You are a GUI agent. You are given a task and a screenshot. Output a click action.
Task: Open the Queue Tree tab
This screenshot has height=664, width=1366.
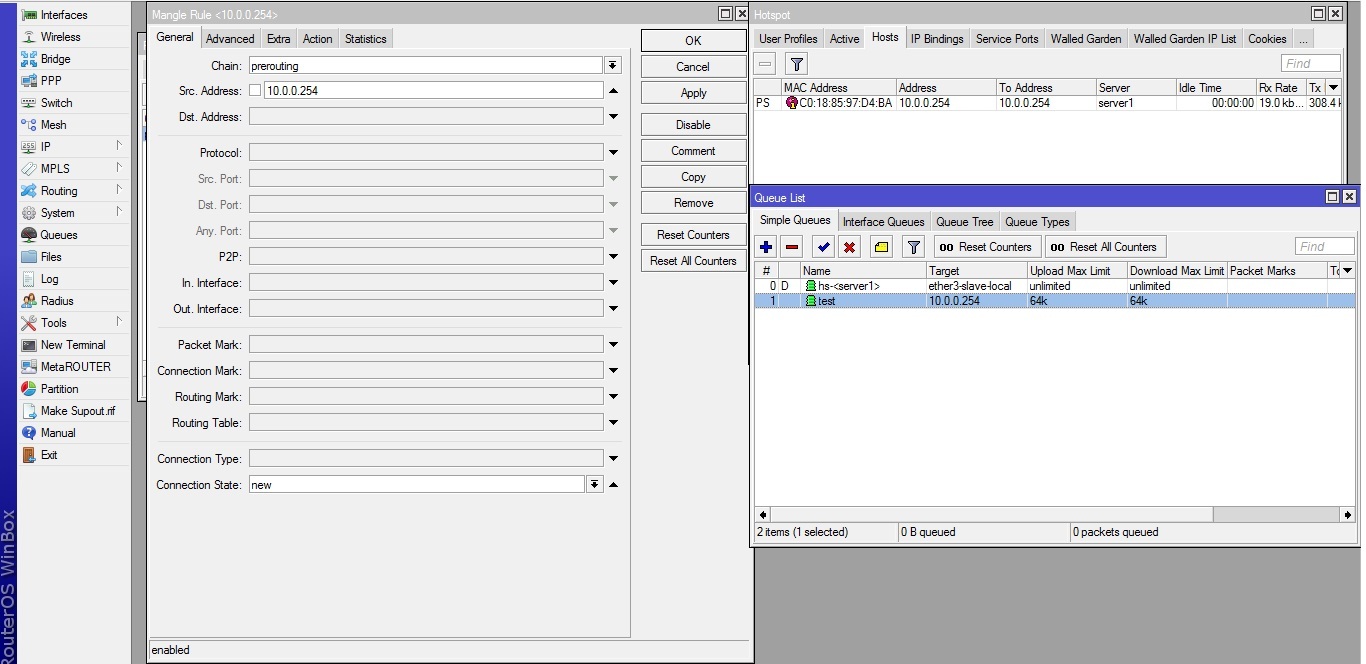click(x=965, y=222)
